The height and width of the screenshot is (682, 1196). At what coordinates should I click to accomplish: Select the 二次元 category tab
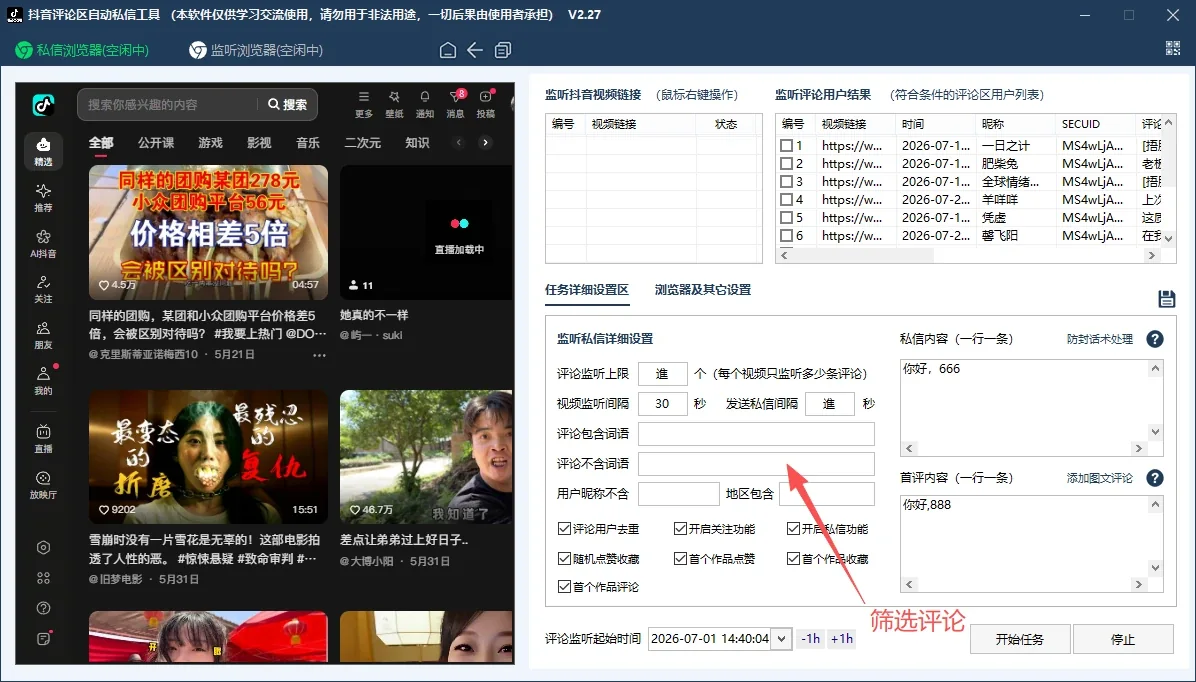pyautogui.click(x=362, y=143)
